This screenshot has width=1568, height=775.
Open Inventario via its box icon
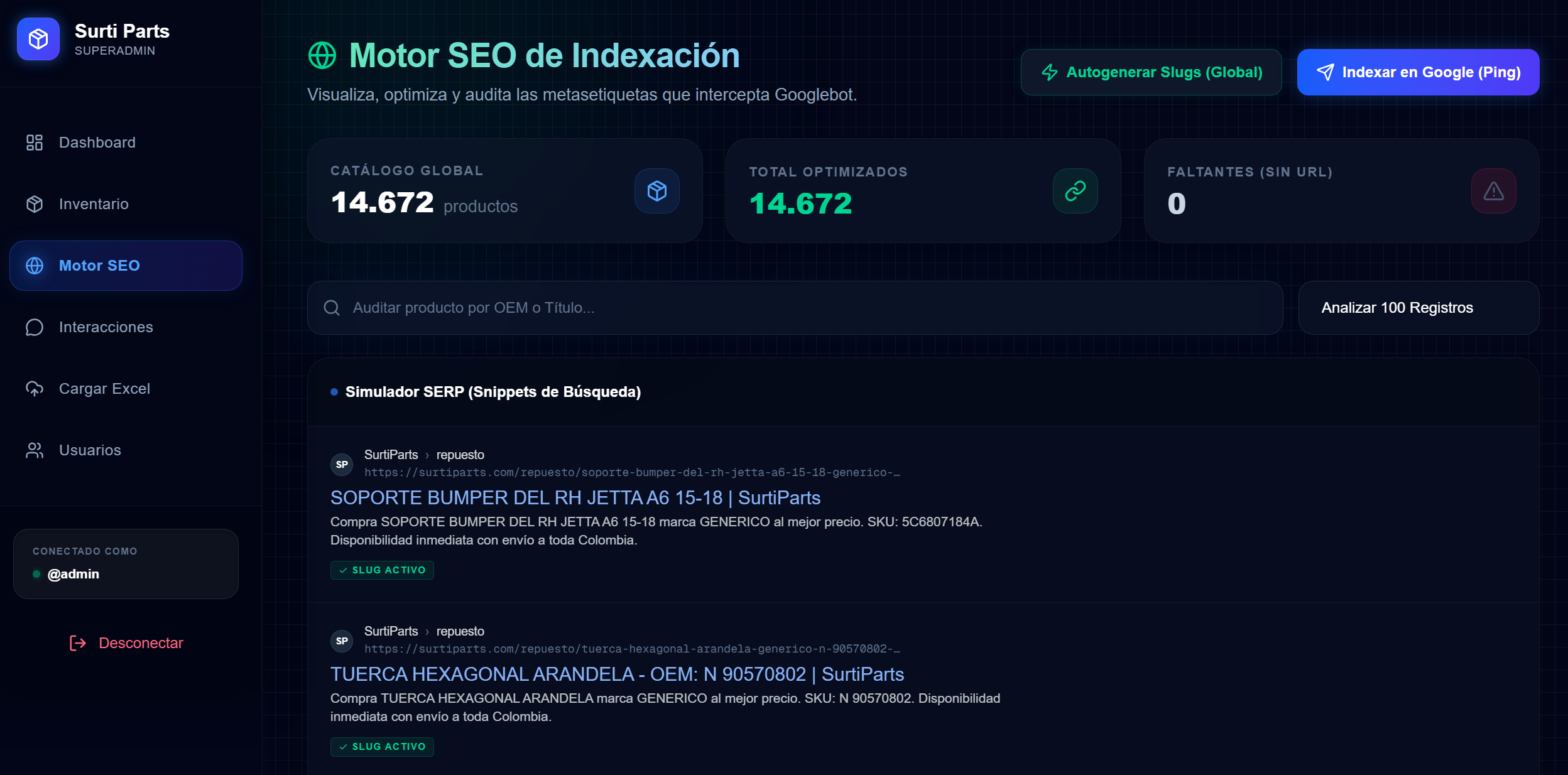[x=35, y=203]
